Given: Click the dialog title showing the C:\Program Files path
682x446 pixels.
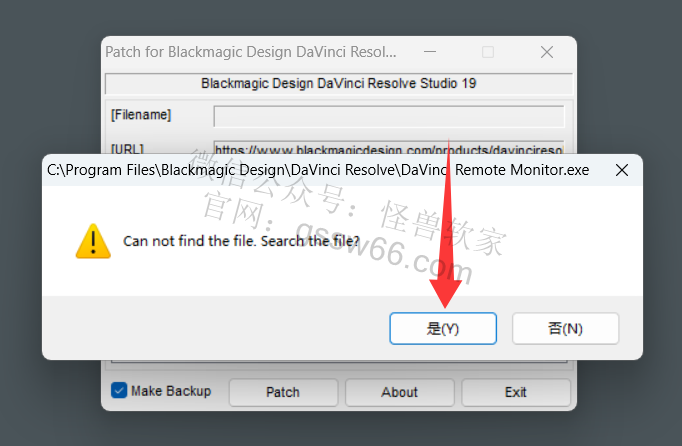Looking at the screenshot, I should point(318,170).
